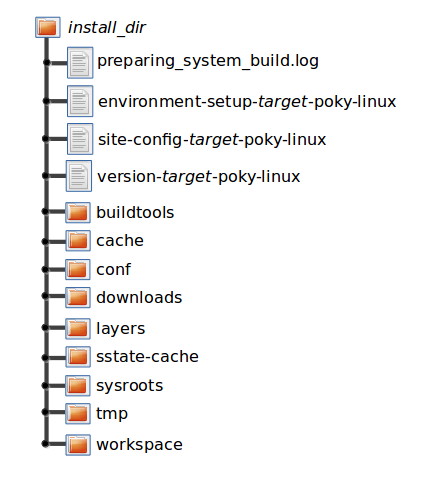Open the downloads folder icon
434x489 pixels.
point(78,297)
